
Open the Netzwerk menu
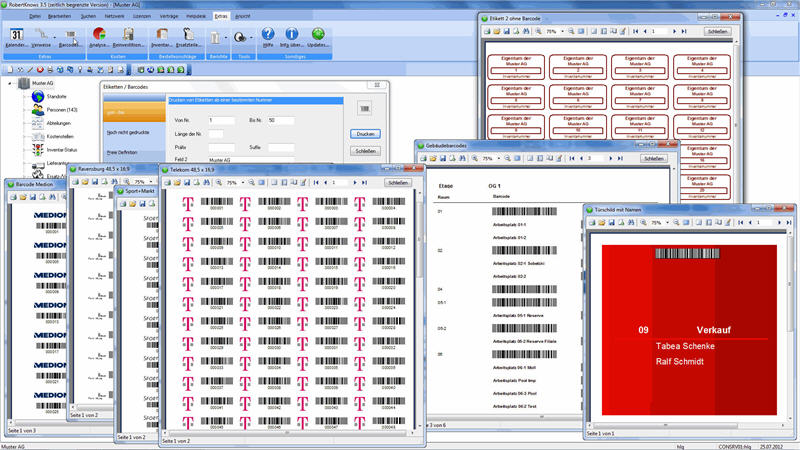pyautogui.click(x=114, y=16)
